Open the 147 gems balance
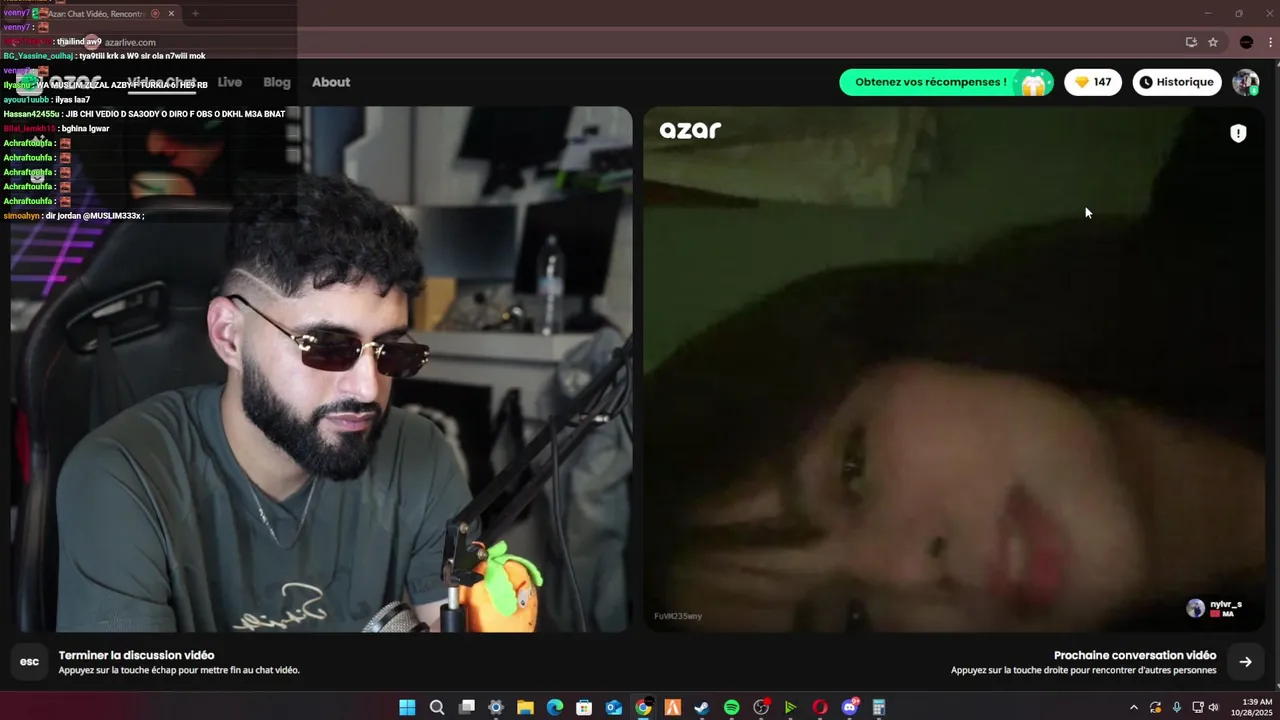 (1093, 82)
